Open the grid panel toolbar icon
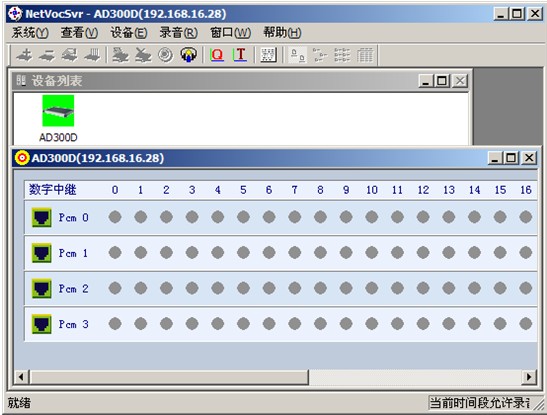Image resolution: width=547 pixels, height=415 pixels. coord(268,55)
